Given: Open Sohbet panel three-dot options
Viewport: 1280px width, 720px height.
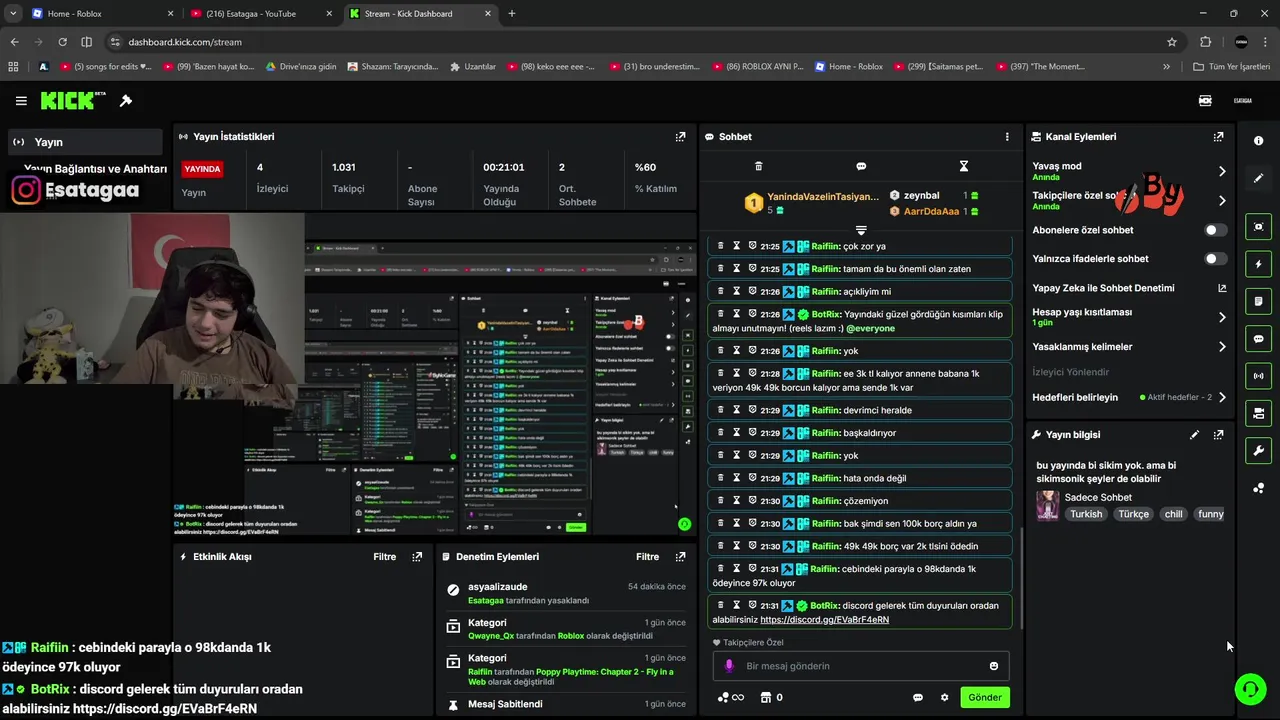Looking at the screenshot, I should tap(1007, 137).
